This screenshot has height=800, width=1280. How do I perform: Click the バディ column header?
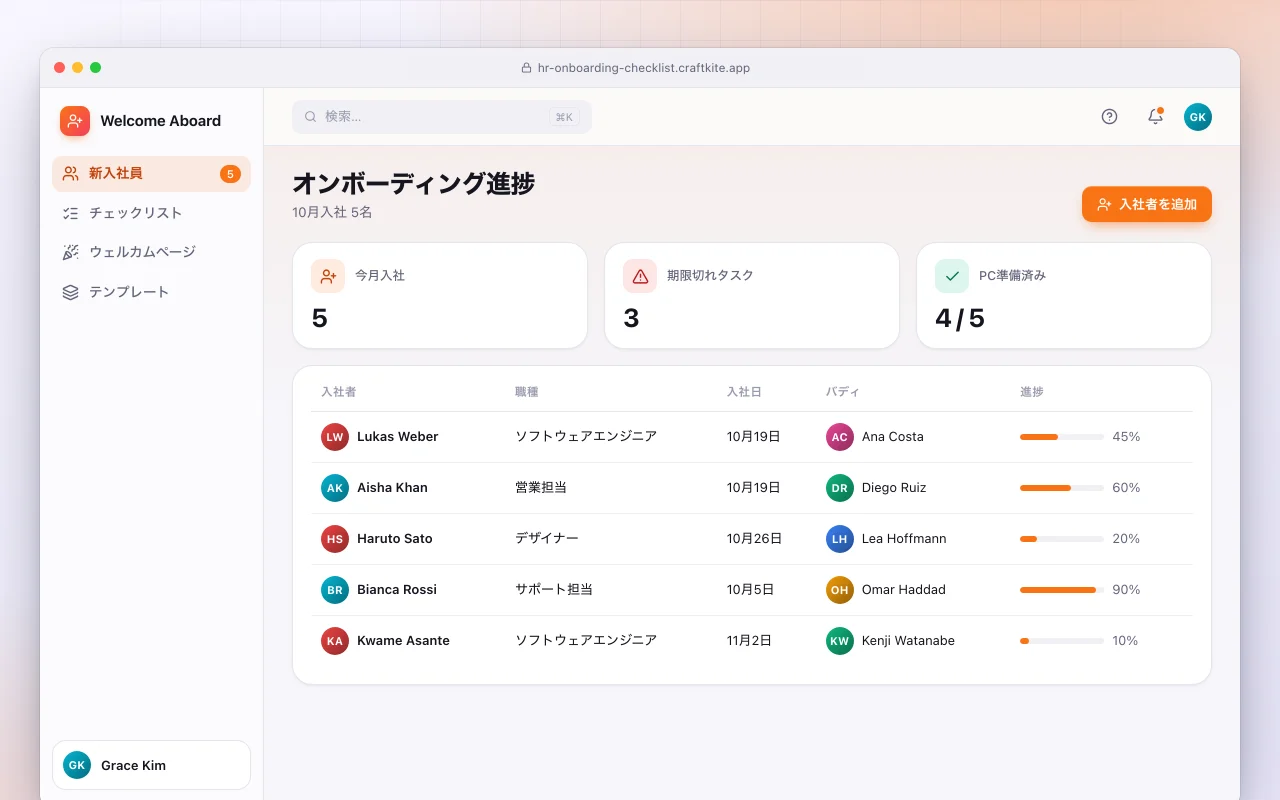coord(843,392)
